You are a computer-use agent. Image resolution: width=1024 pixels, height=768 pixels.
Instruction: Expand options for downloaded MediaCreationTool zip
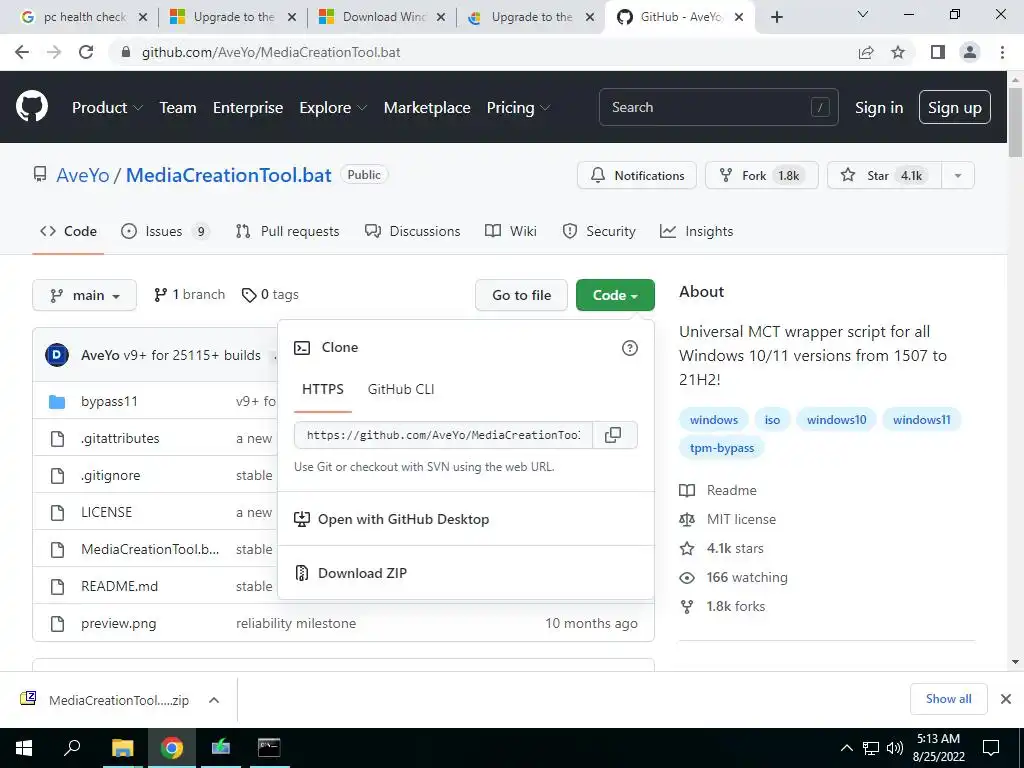pos(214,700)
